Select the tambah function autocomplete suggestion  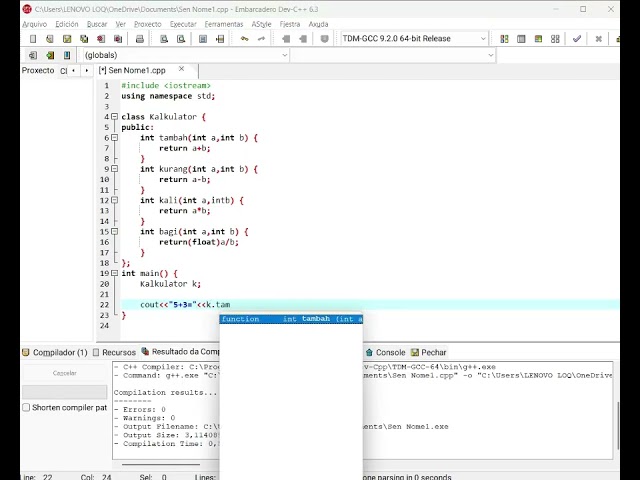pos(291,319)
